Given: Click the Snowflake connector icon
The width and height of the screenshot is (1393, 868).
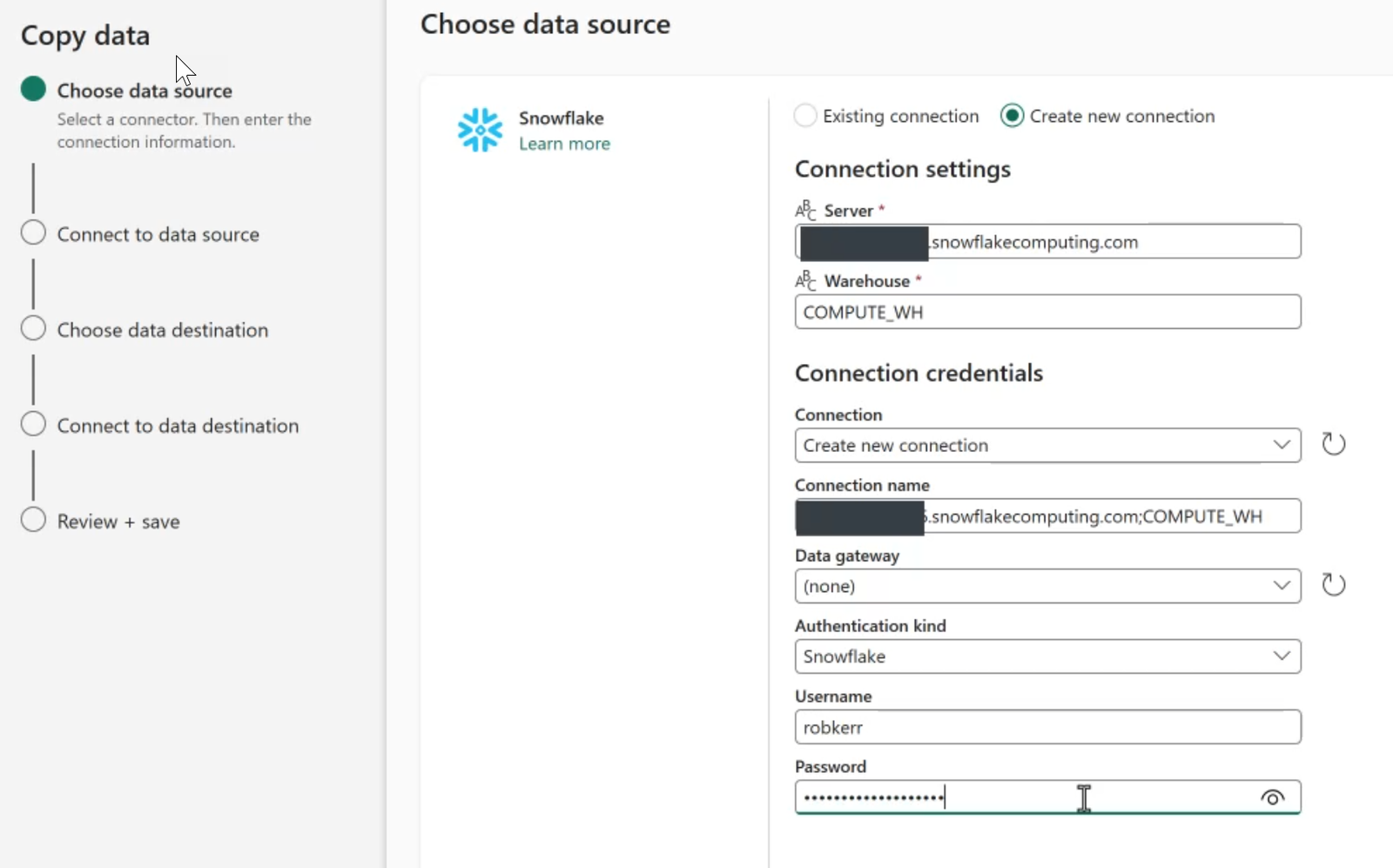Looking at the screenshot, I should tap(481, 130).
